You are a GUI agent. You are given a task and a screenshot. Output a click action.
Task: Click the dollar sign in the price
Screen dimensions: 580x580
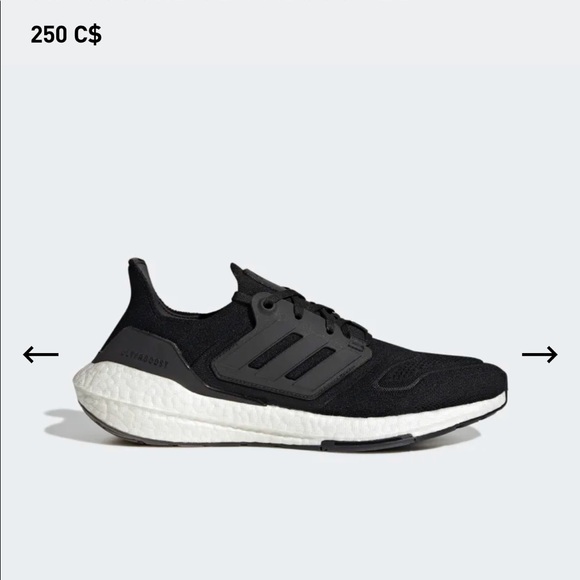click(95, 34)
